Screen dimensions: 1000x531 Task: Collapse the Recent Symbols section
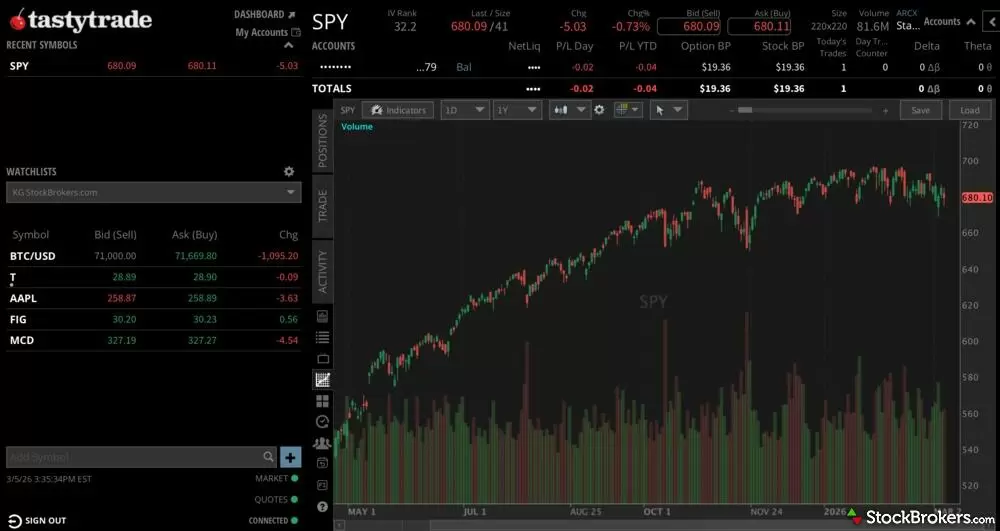[288, 45]
